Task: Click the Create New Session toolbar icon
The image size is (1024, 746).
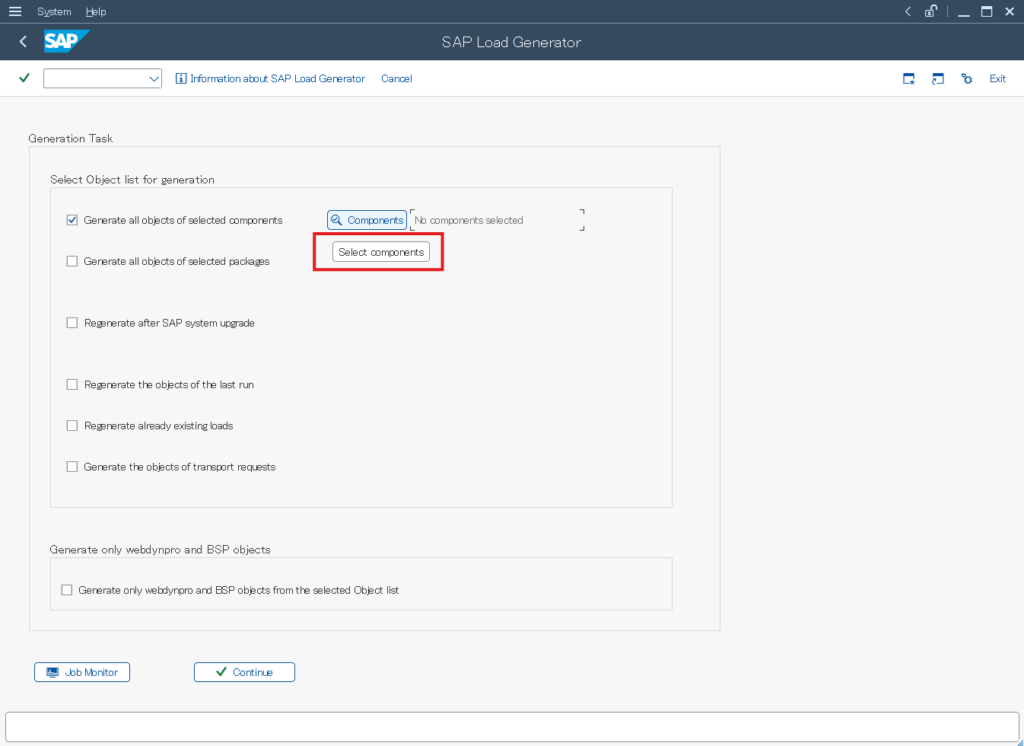Action: point(909,78)
